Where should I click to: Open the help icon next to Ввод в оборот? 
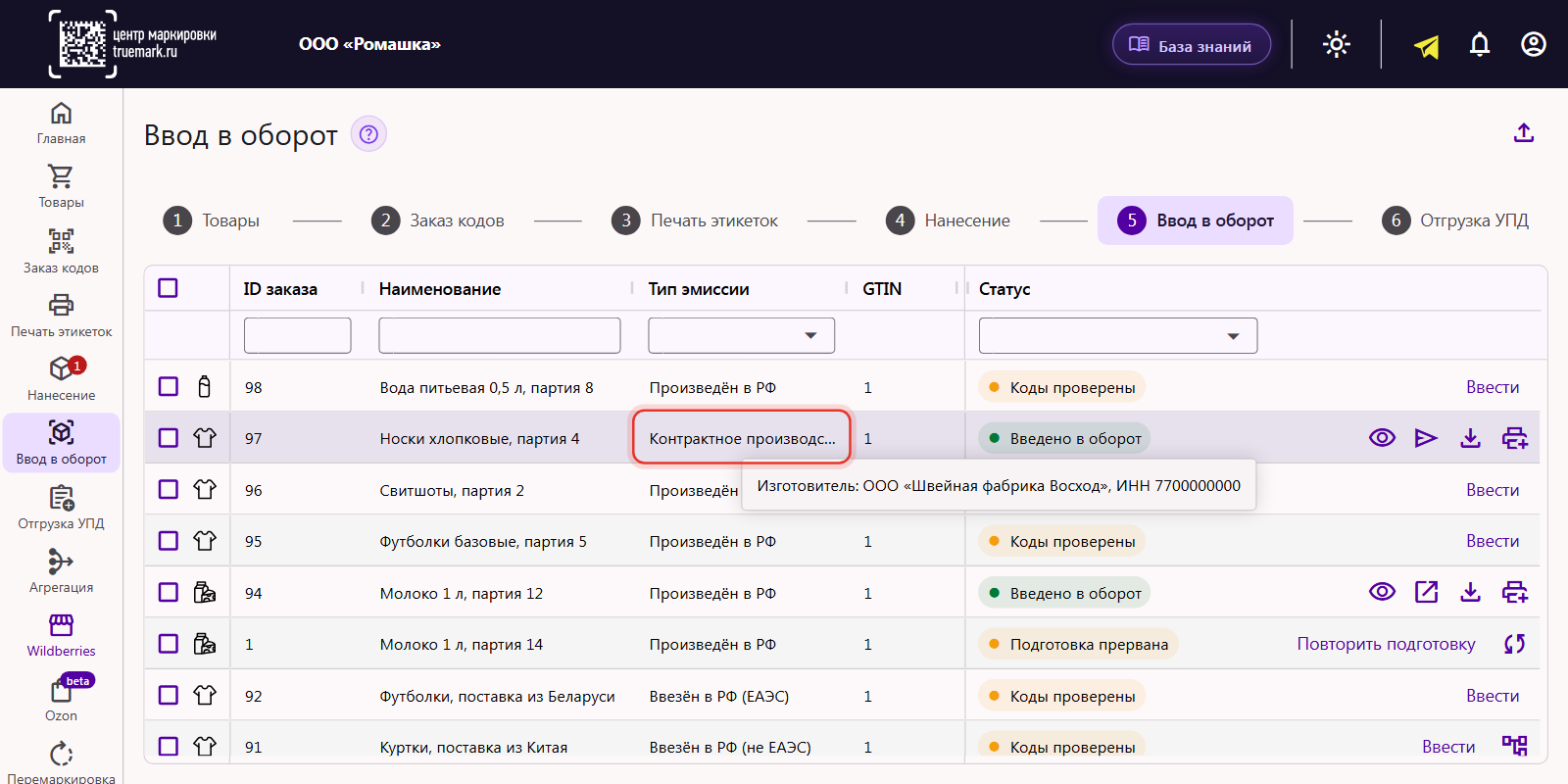click(x=368, y=134)
